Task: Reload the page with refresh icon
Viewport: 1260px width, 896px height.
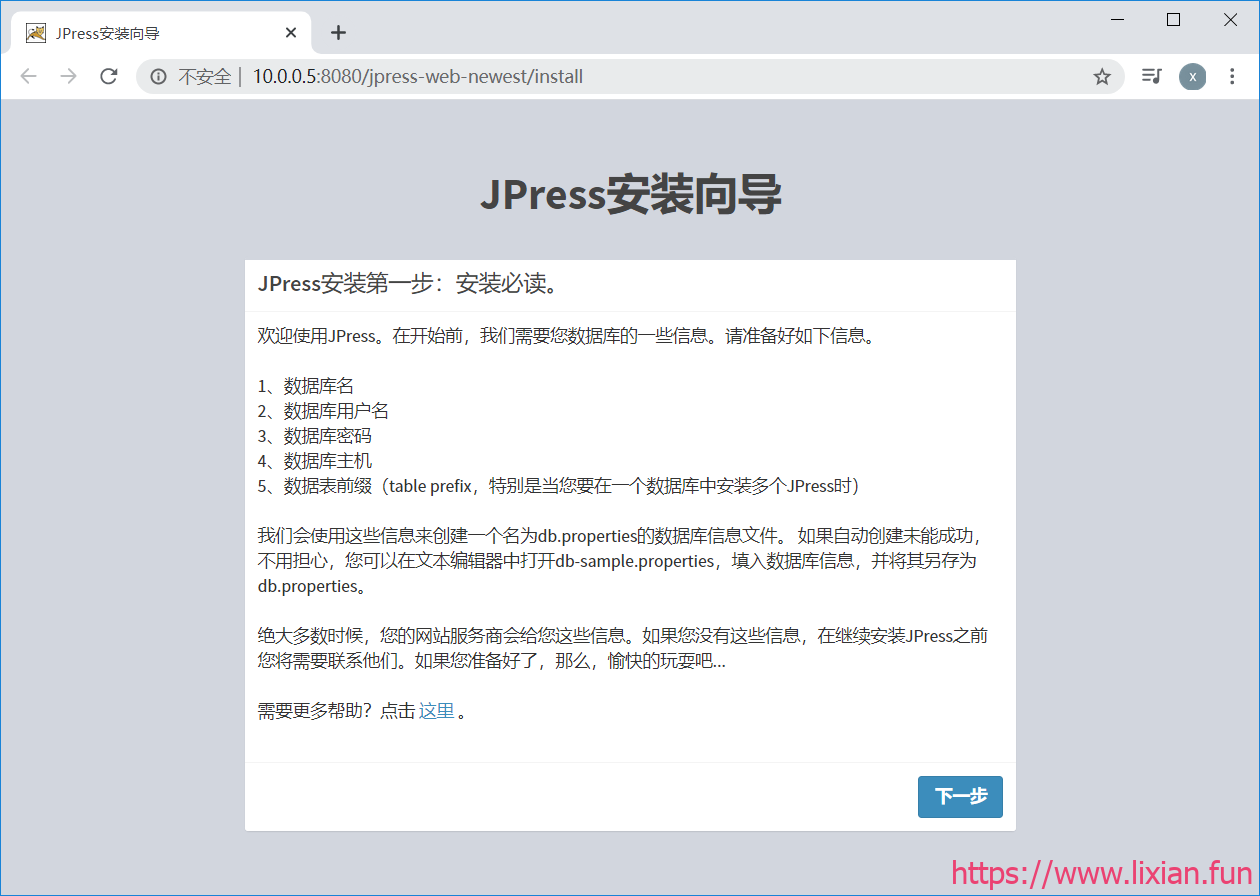Action: coord(109,77)
